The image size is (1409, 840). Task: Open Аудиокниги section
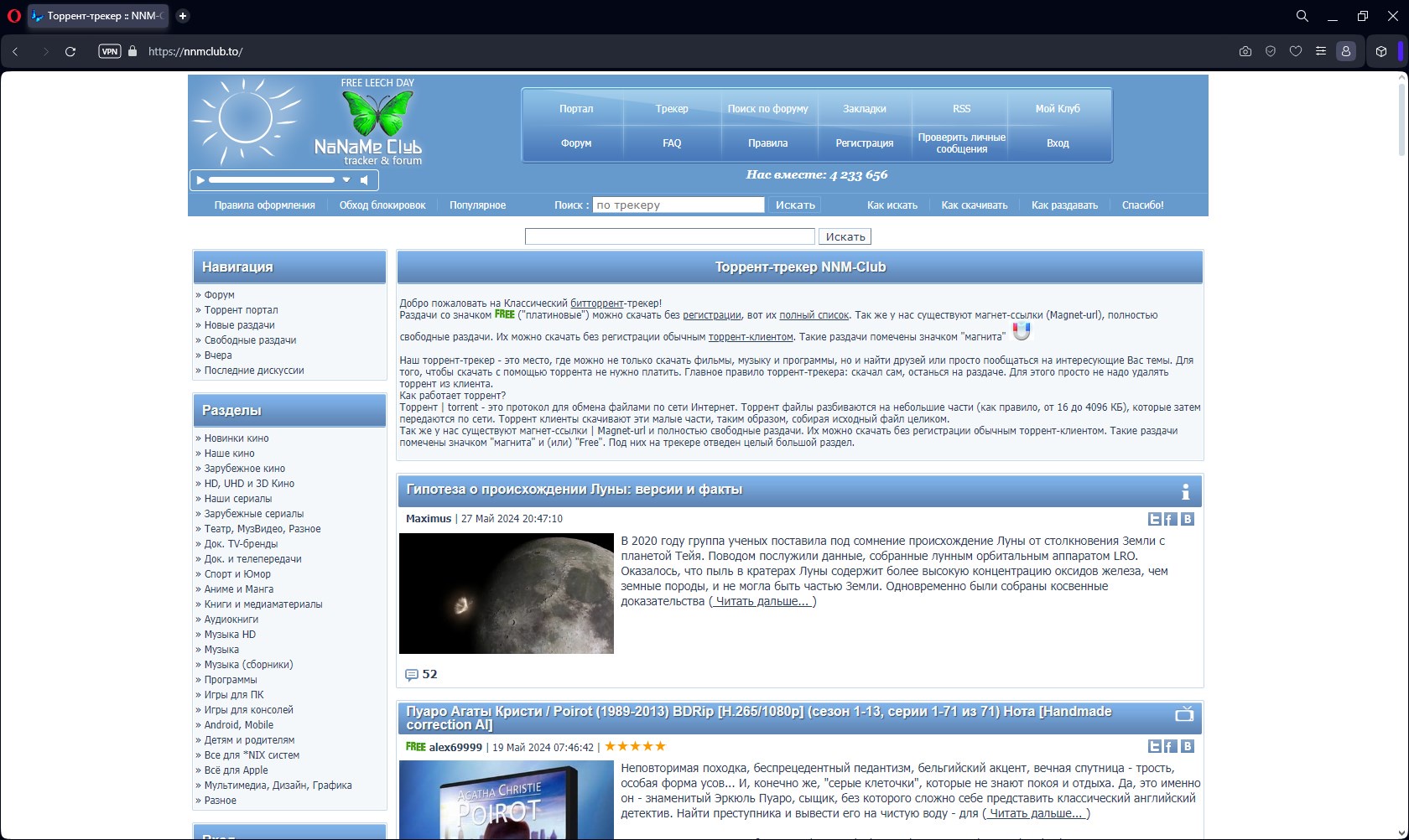click(x=231, y=620)
